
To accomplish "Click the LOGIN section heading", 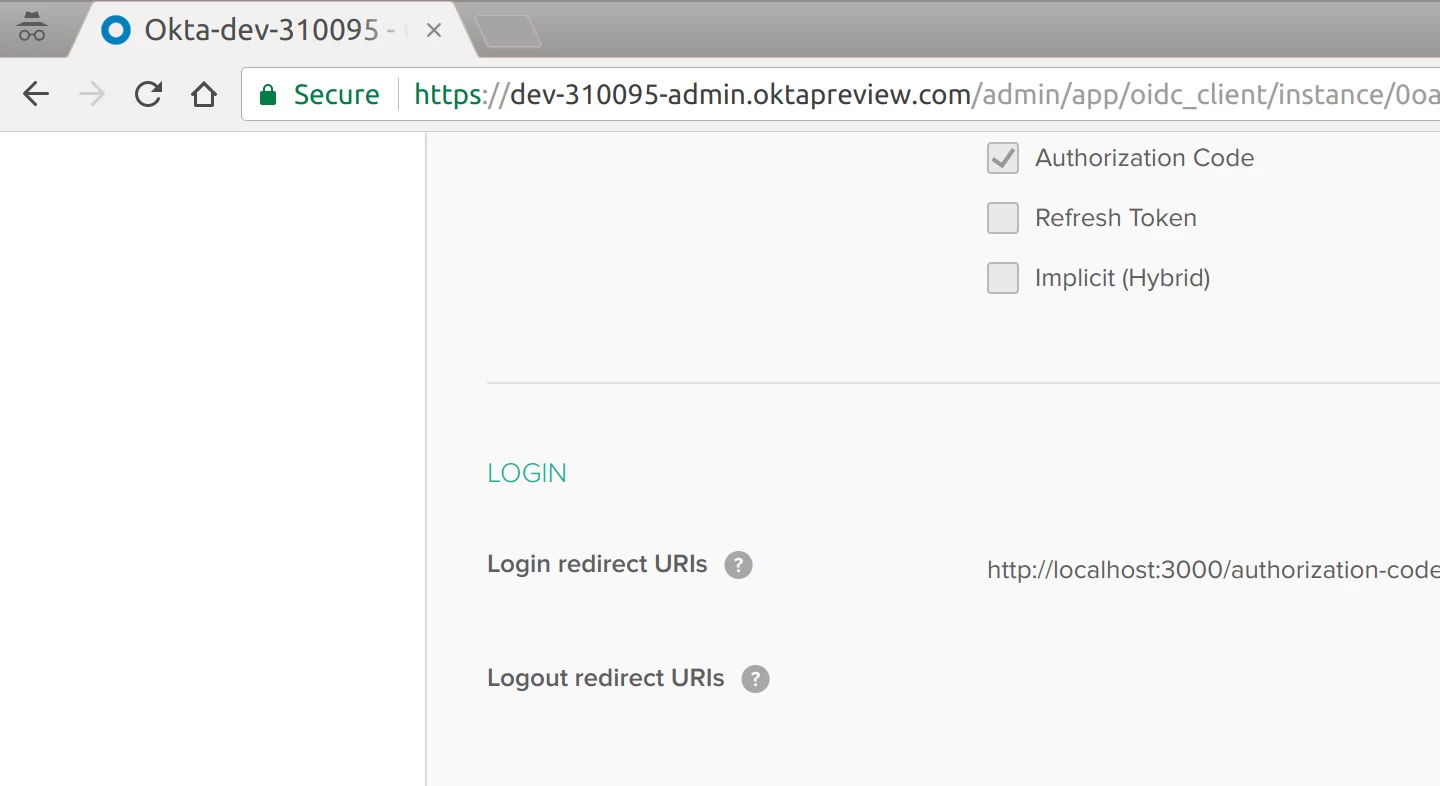I will click(x=527, y=473).
